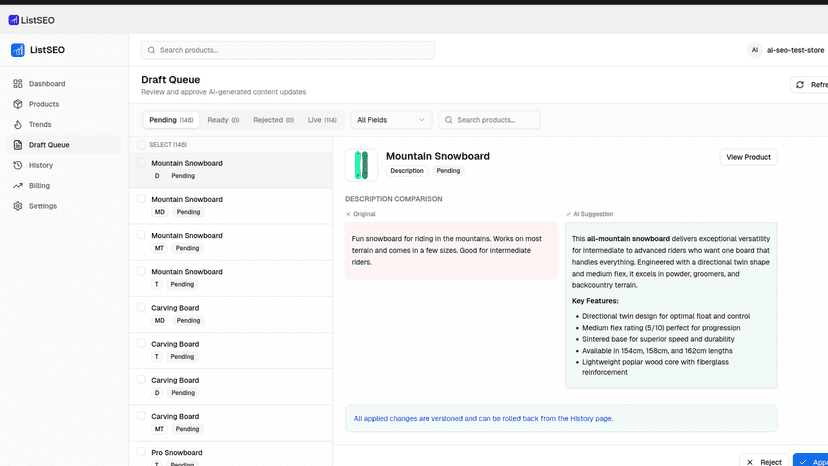828x466 pixels.
Task: Check the Mountain Snowboard row tagged MT
Action: pyautogui.click(x=141, y=235)
